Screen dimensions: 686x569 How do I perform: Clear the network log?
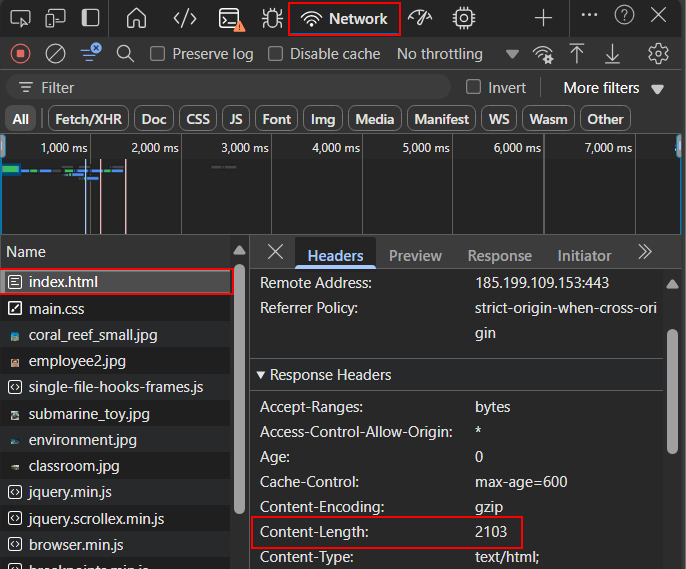coord(55,54)
